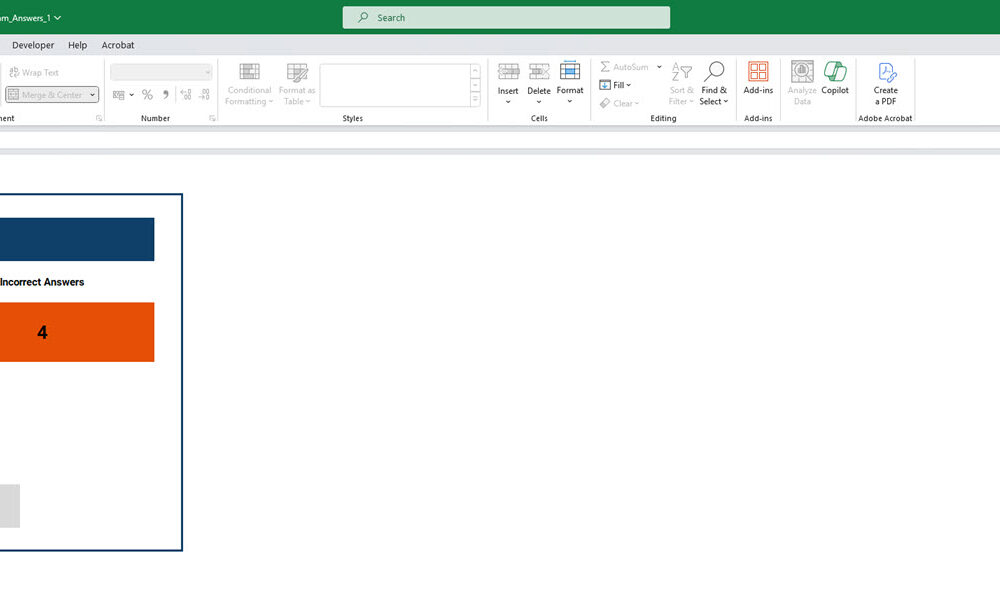Screen dimensions: 1000x602
Task: Open Number format dialog launcher
Action: pos(212,119)
